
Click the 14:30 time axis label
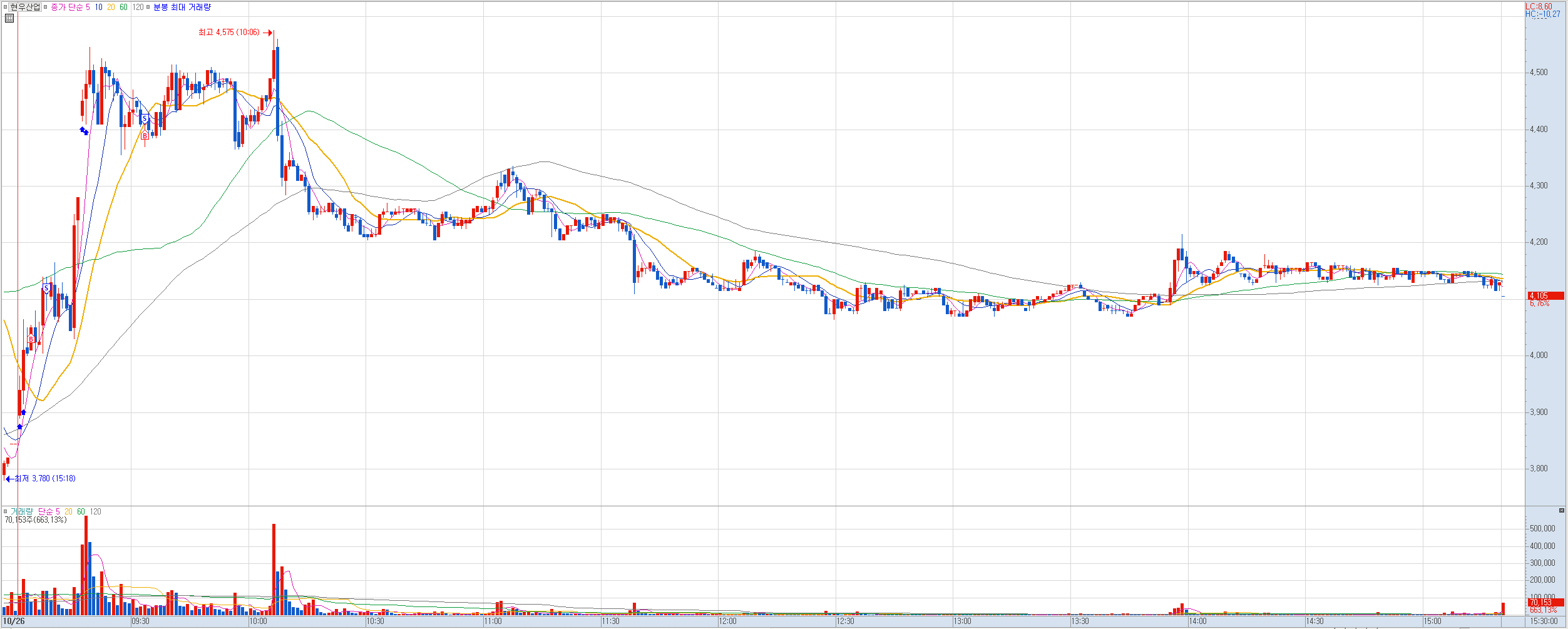[1315, 621]
